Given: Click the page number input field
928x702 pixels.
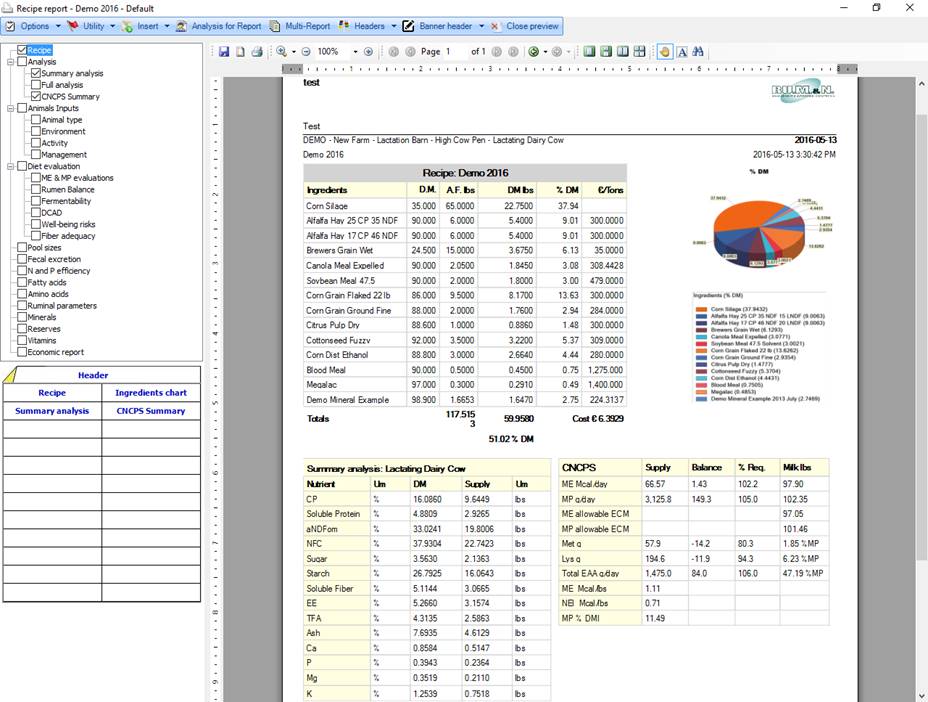Looking at the screenshot, I should [x=453, y=51].
